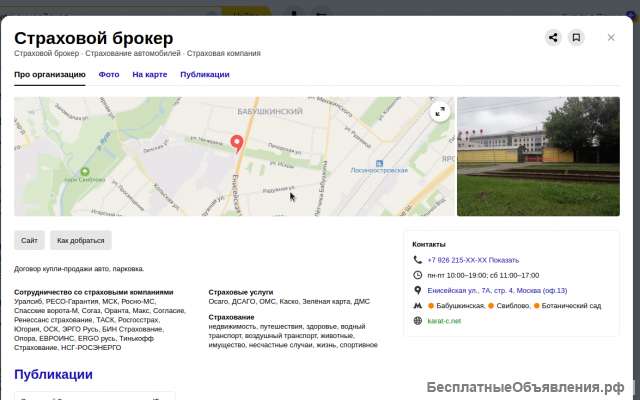The image size is (640, 400).
Task: Click the Лосиноостровская station icon on map
Action: (x=379, y=163)
